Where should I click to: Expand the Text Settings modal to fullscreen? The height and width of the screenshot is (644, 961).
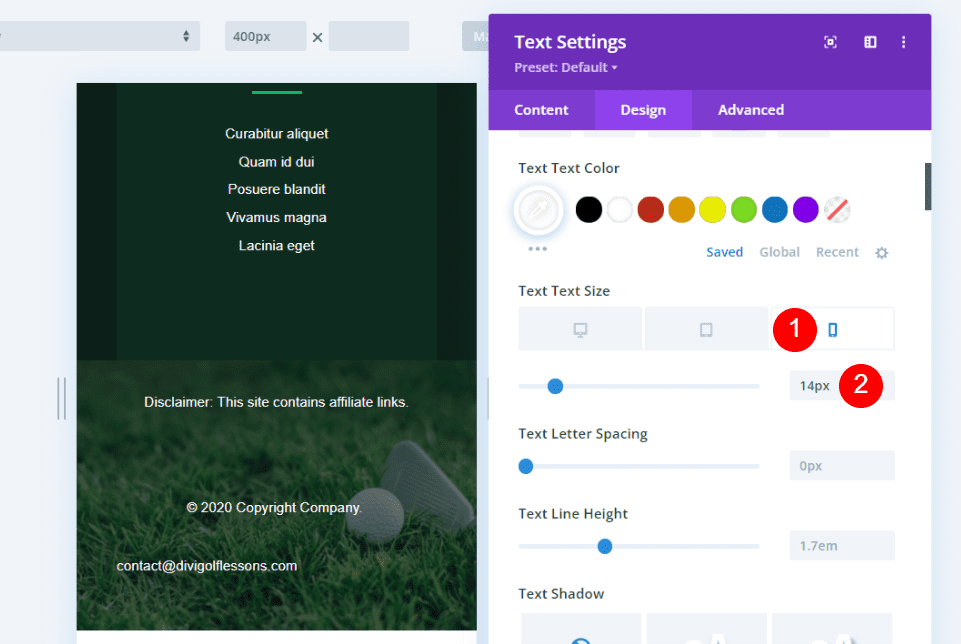(x=830, y=42)
